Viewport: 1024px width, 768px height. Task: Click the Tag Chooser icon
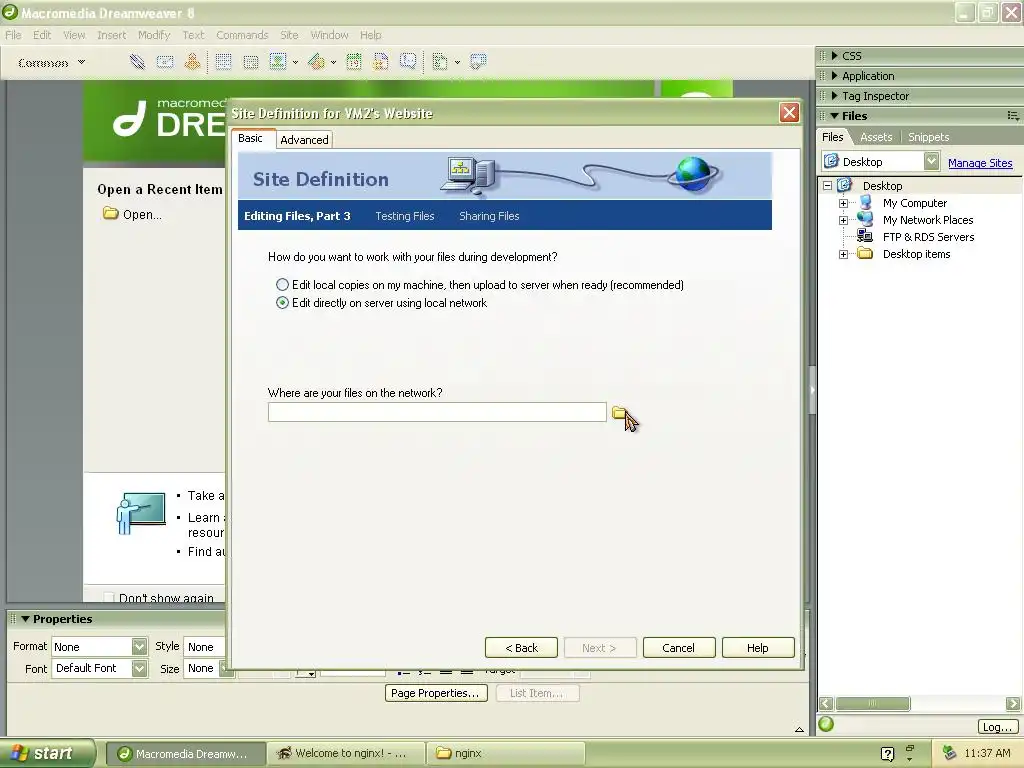(x=478, y=62)
